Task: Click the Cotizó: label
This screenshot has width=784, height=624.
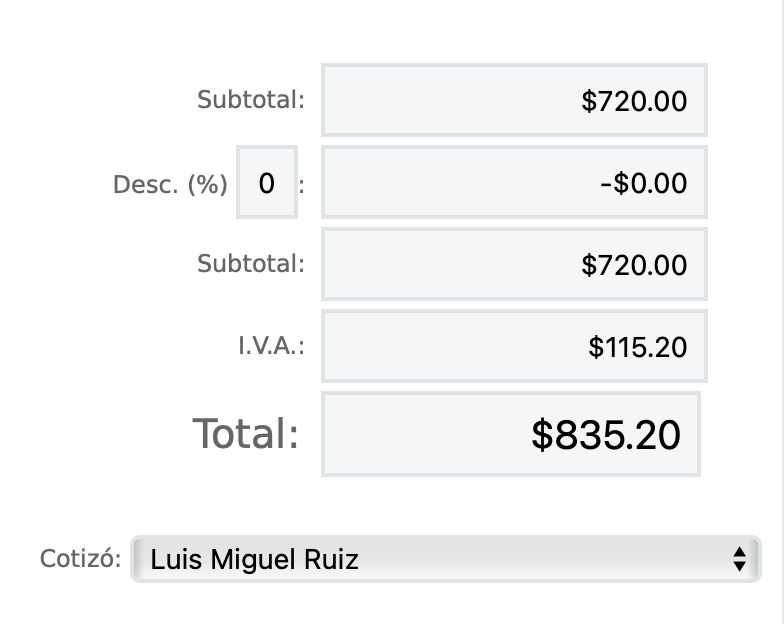Action: pyautogui.click(x=80, y=558)
